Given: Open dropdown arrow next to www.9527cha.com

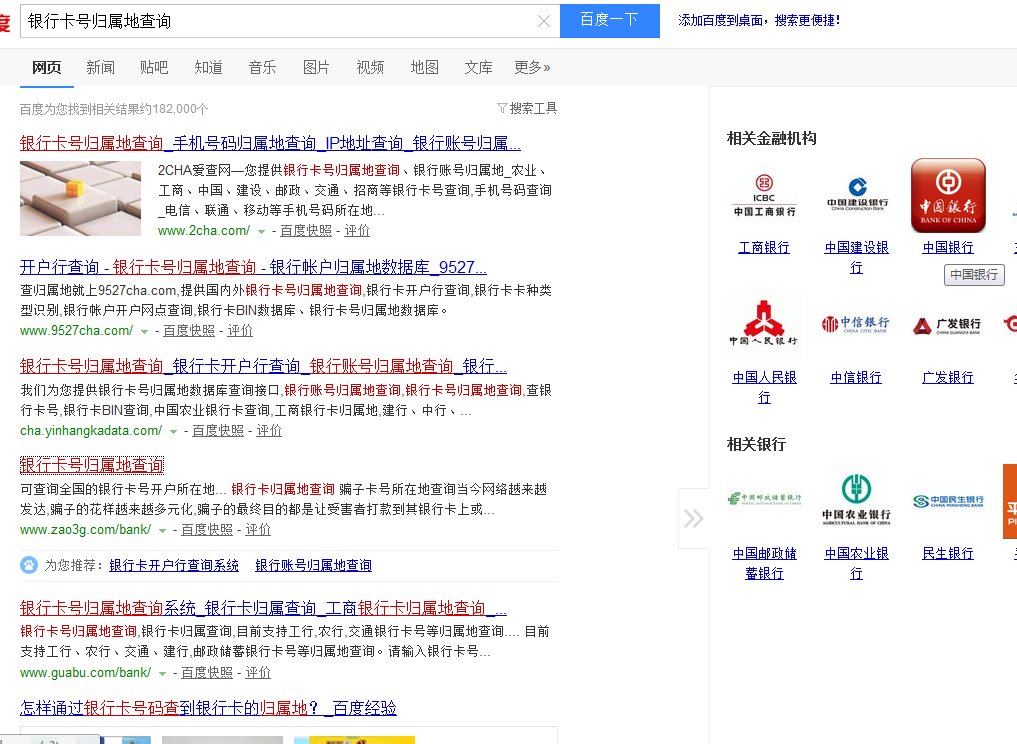Looking at the screenshot, I should click(145, 331).
